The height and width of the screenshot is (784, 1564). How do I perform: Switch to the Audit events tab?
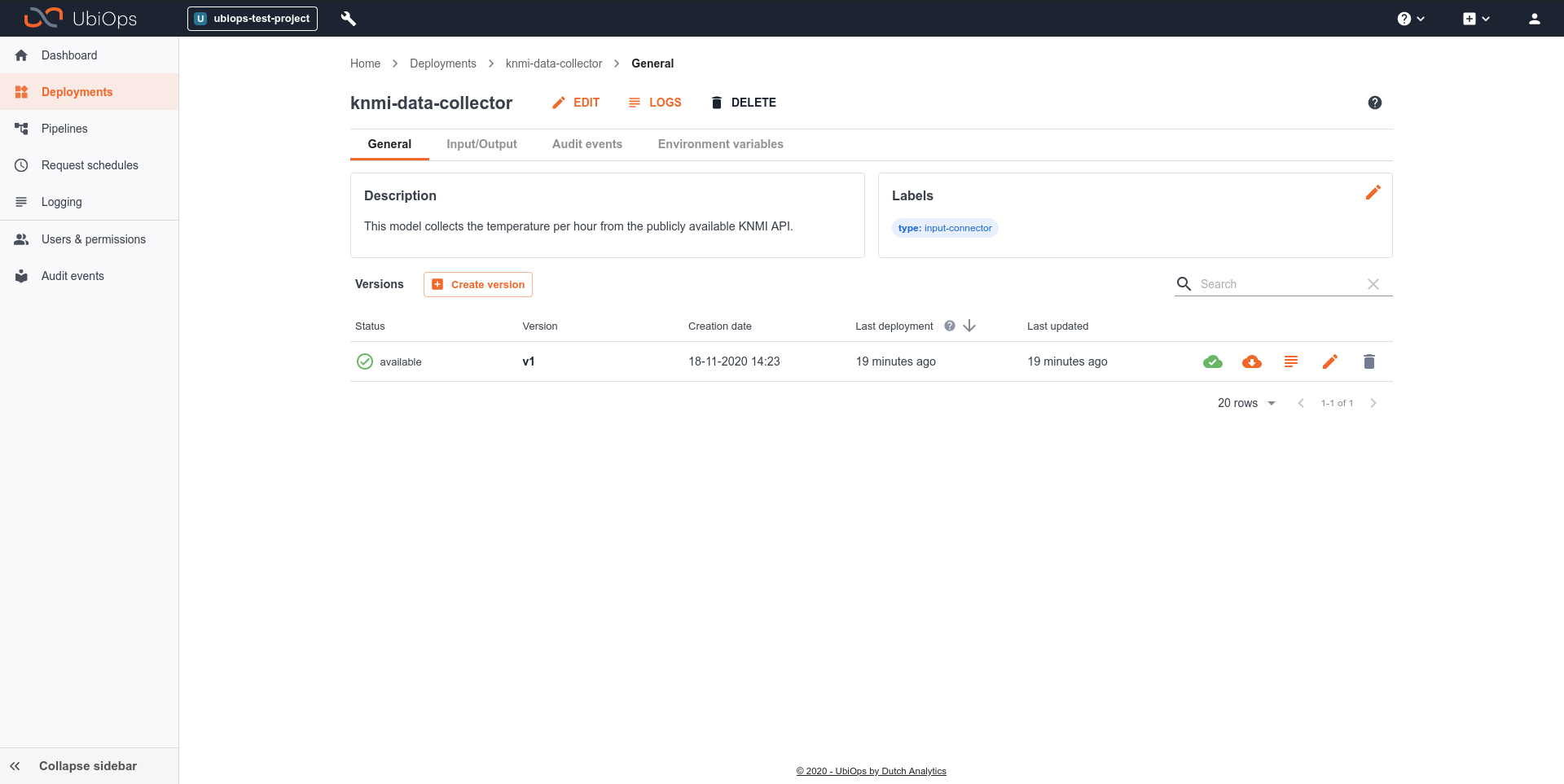pyautogui.click(x=587, y=144)
